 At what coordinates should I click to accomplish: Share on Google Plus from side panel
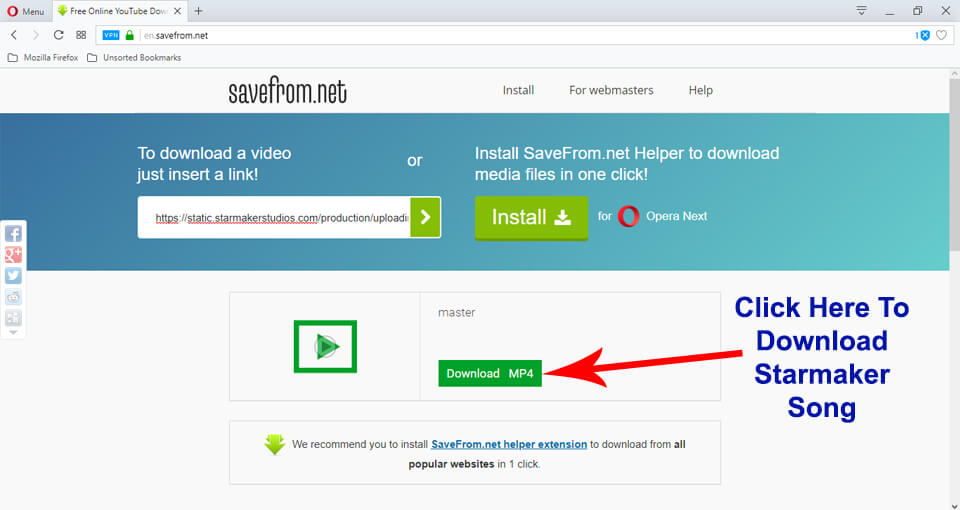13,255
